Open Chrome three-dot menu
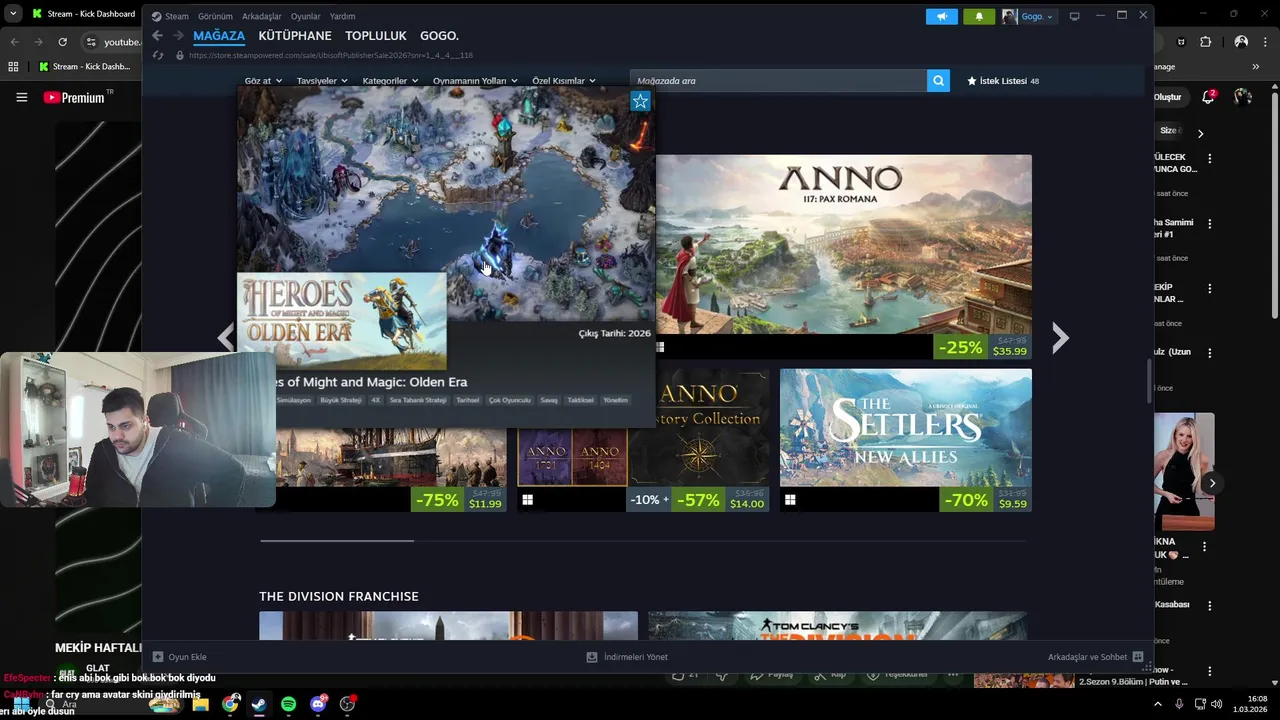1280x720 pixels. click(1266, 42)
